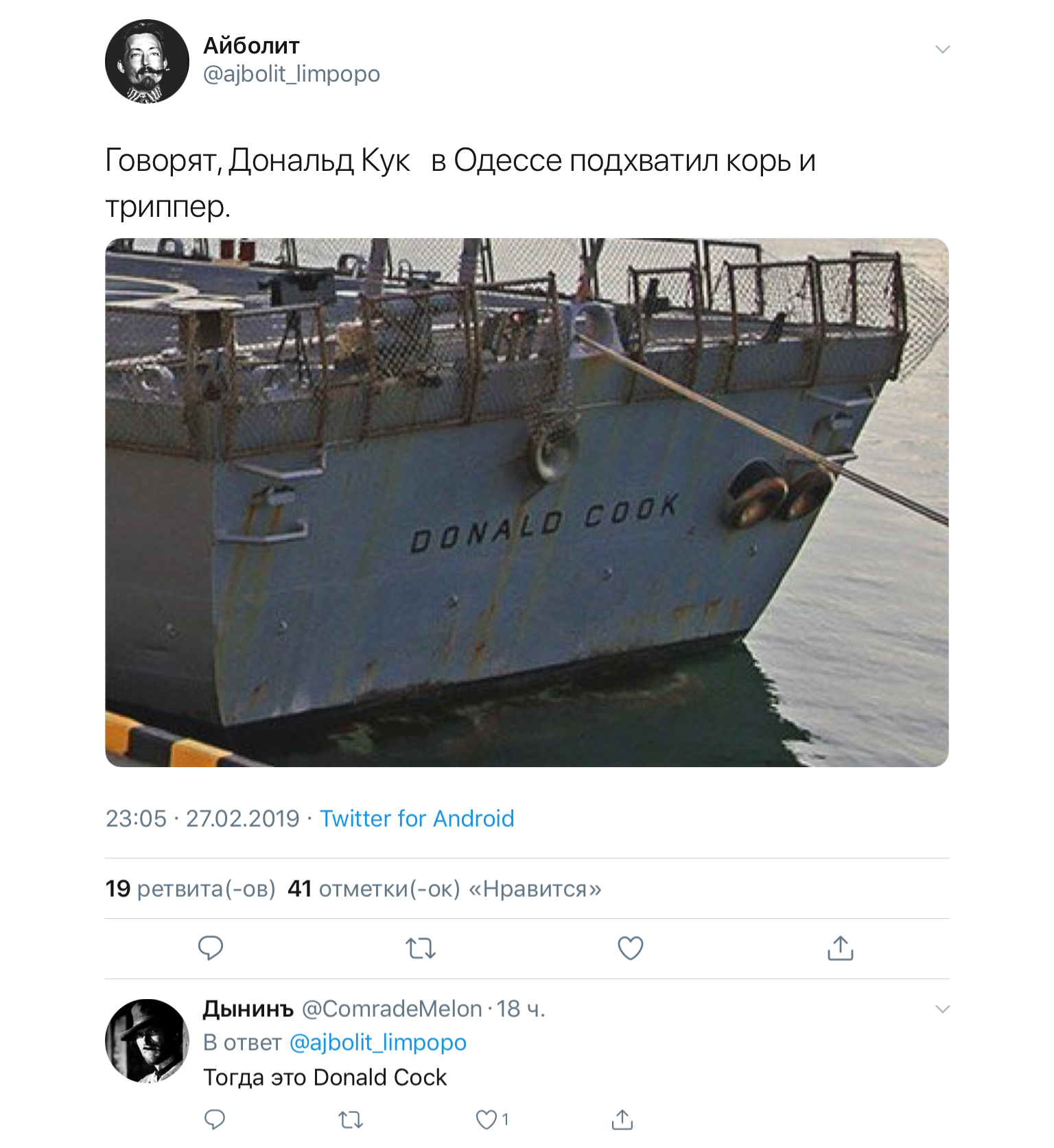The height and width of the screenshot is (1148, 1054).
Task: Follow the @ajbolit_limpopo mention in the reply
Action: click(378, 1042)
